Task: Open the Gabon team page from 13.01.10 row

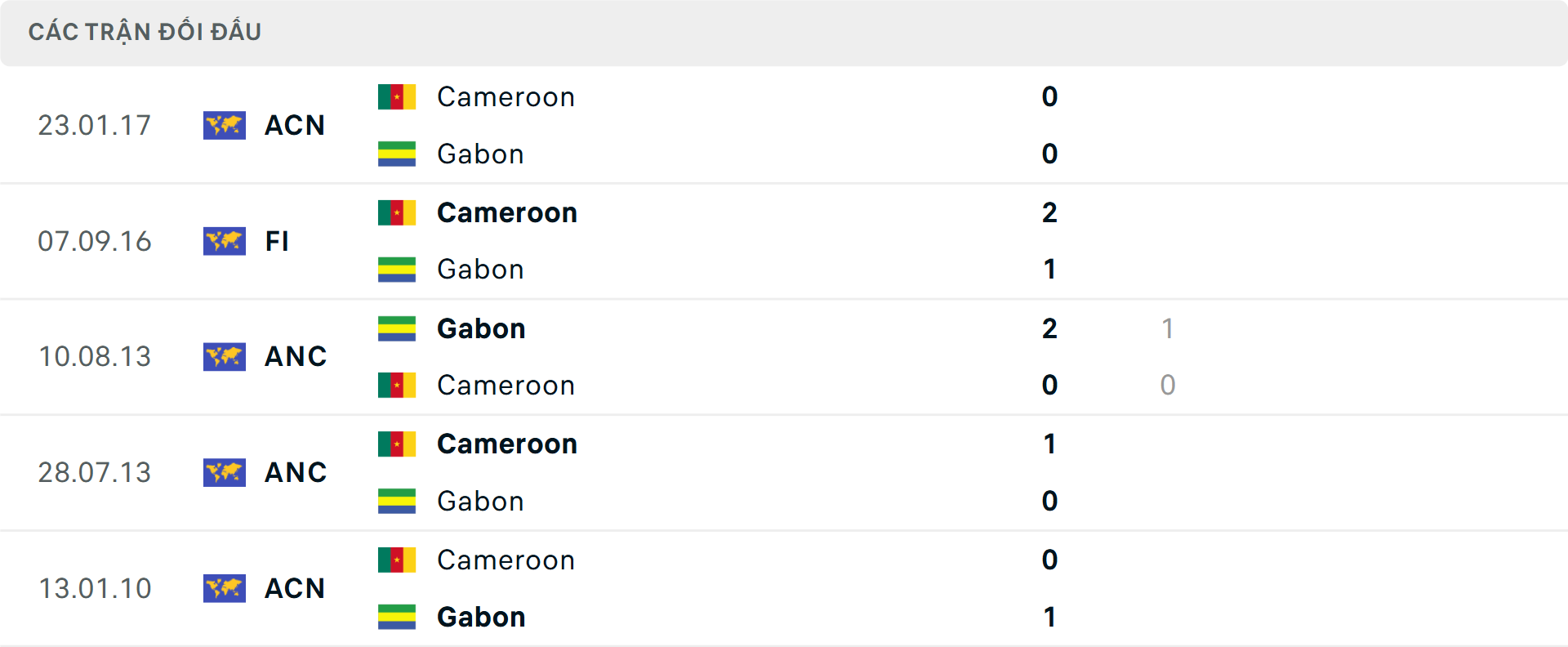Action: (481, 617)
